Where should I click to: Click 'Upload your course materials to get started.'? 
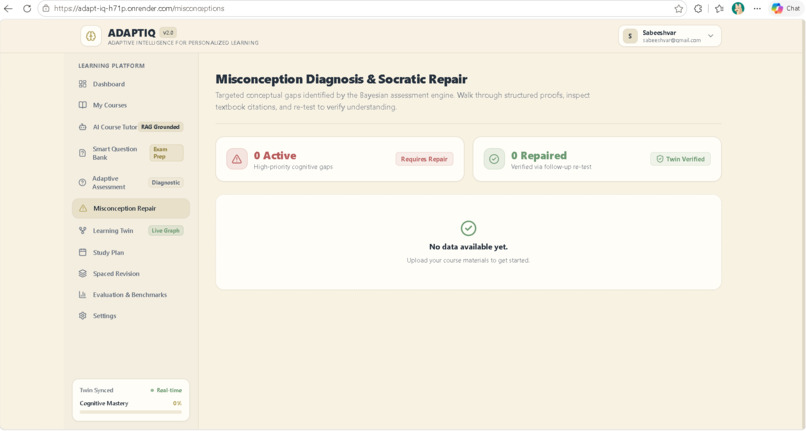pos(468,260)
